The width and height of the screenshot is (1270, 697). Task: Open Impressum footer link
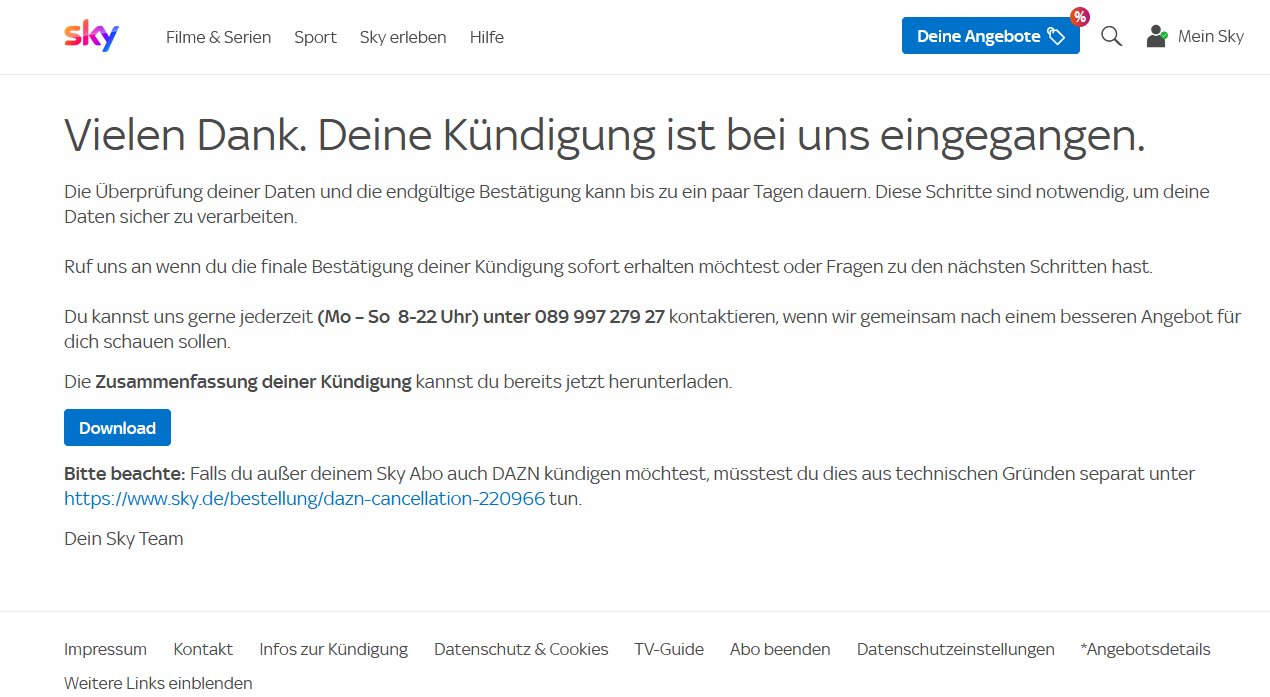pos(105,649)
